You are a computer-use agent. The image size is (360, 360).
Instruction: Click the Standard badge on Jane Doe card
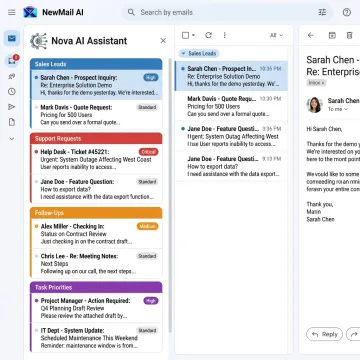(x=147, y=182)
